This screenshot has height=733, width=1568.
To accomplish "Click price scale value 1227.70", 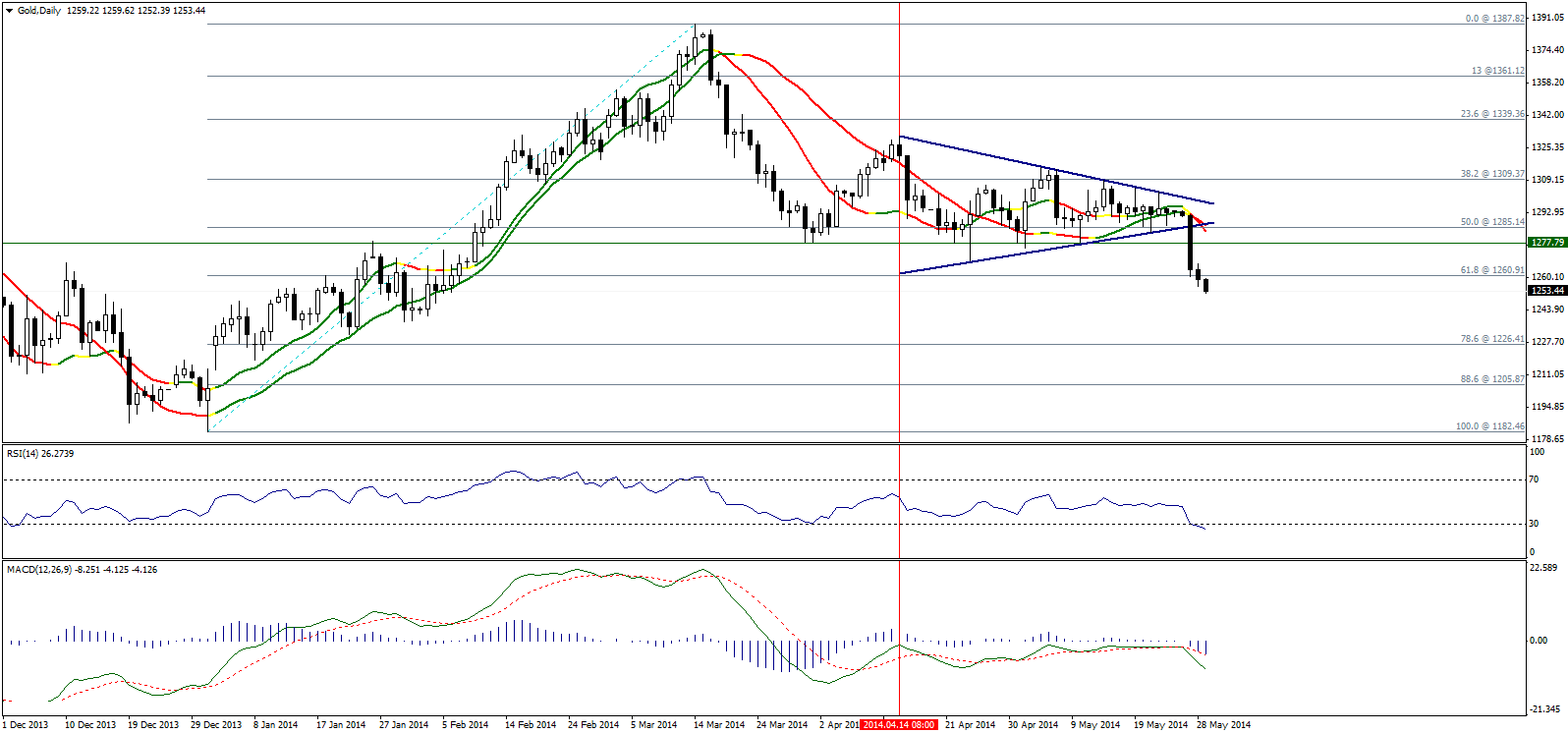I will point(1547,342).
